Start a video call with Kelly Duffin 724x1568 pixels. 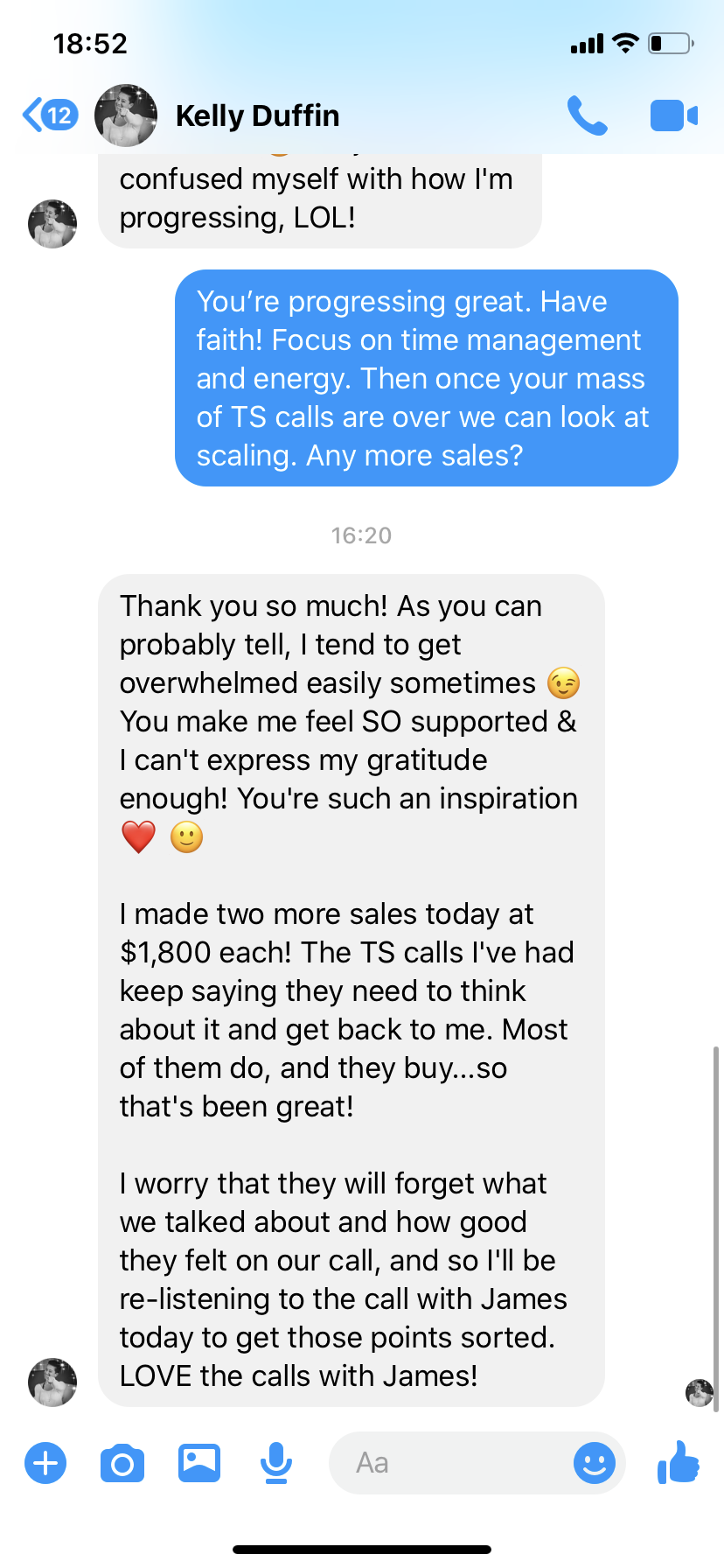[673, 115]
